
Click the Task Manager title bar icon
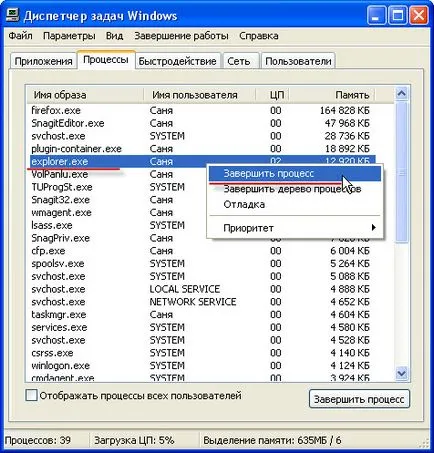tap(12, 15)
